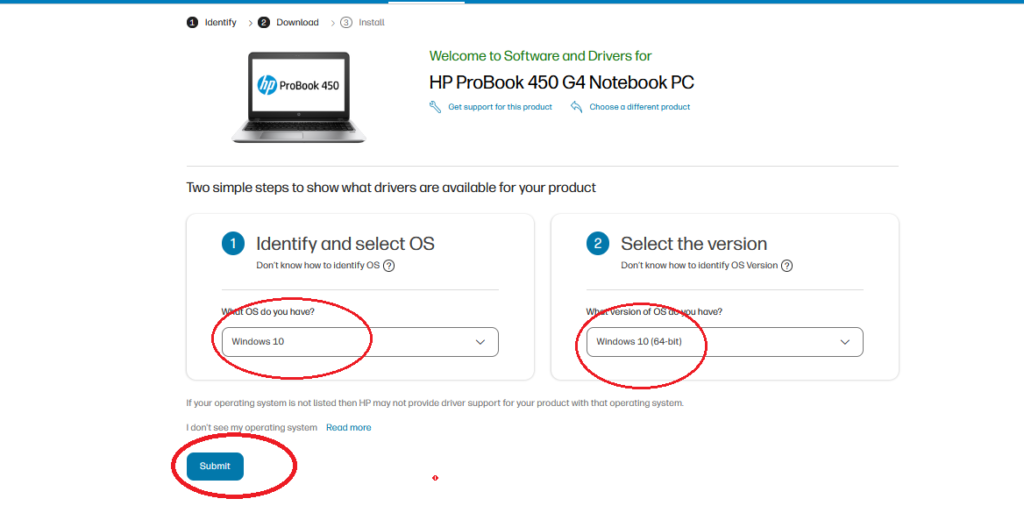Viewport: 1024px width, 513px height.
Task: Click the help icon beside 'identify OS Version'
Action: pyautogui.click(x=787, y=266)
